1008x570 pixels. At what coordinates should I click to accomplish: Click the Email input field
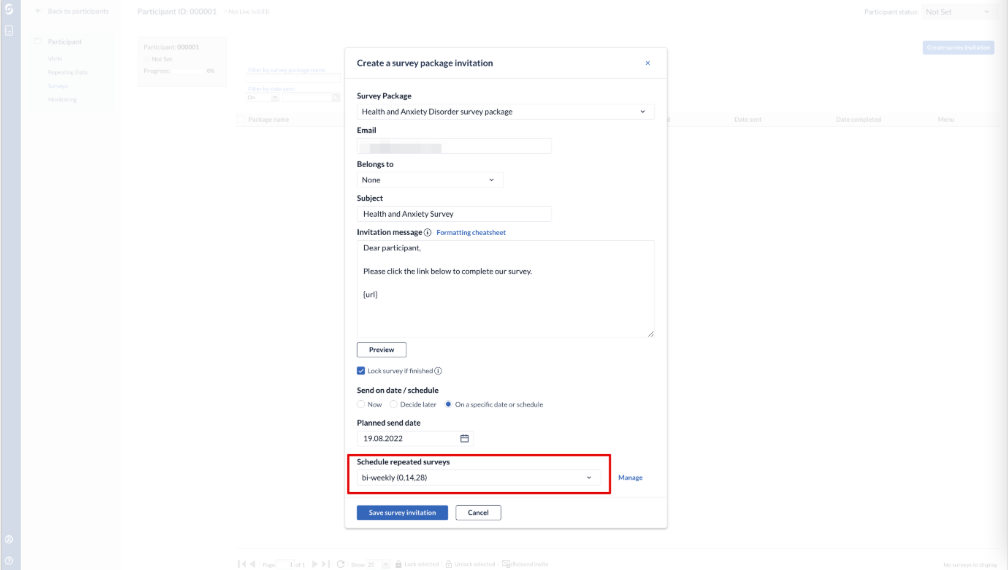click(454, 147)
